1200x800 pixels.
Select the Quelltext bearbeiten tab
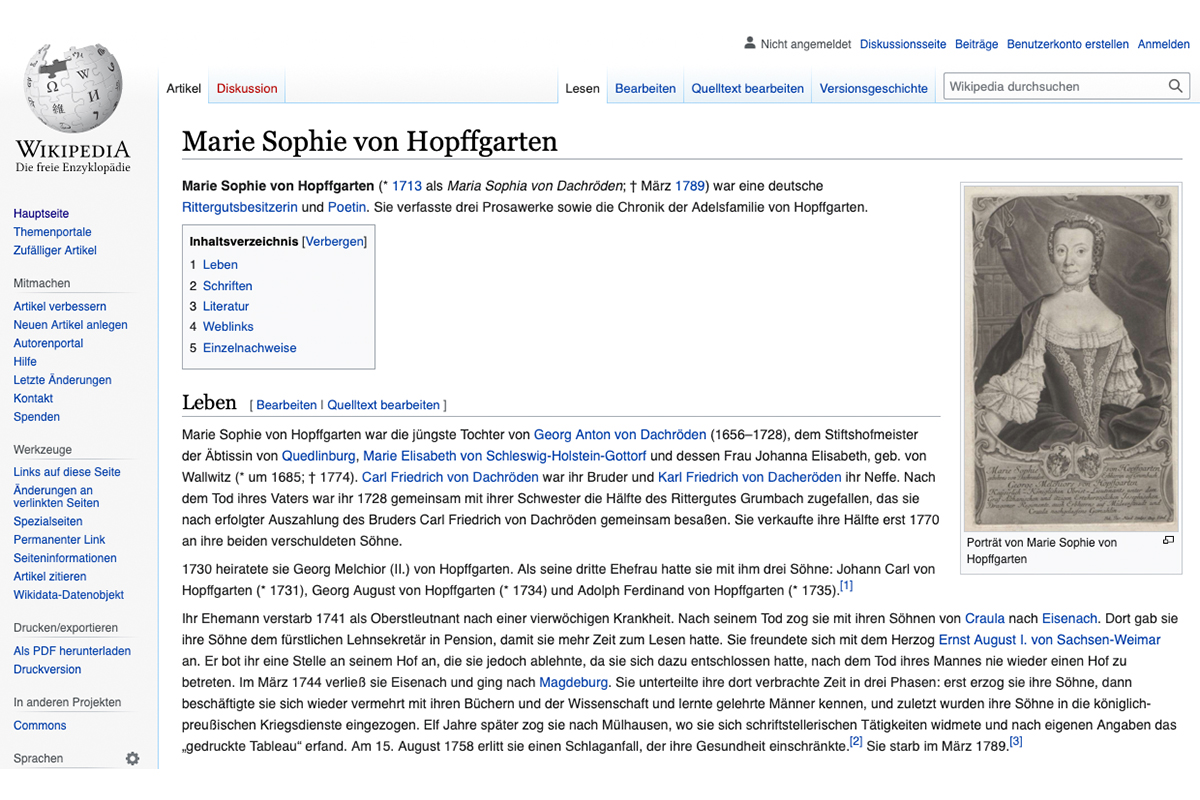(x=747, y=88)
